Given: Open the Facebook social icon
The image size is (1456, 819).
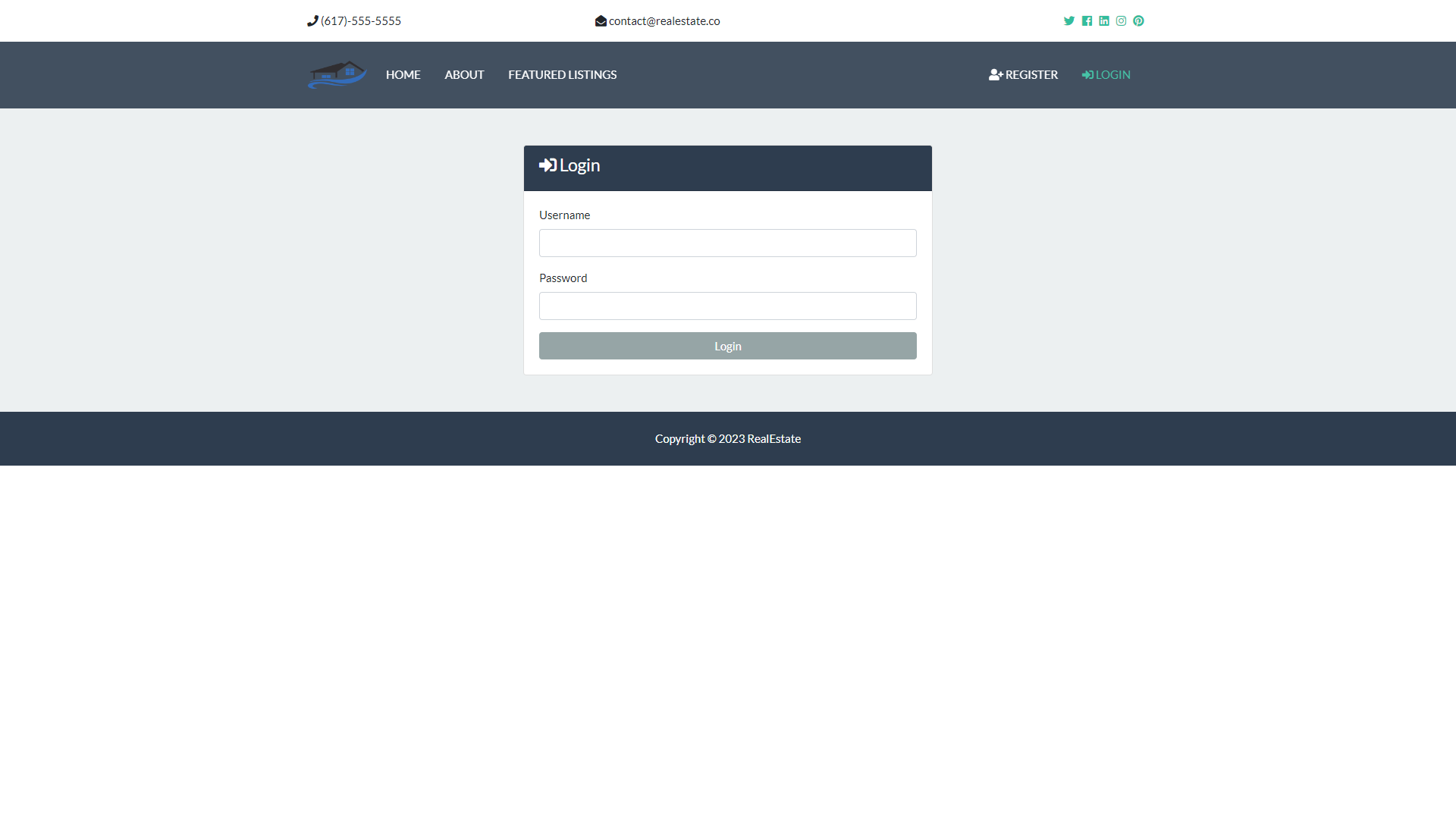Looking at the screenshot, I should pos(1087,21).
